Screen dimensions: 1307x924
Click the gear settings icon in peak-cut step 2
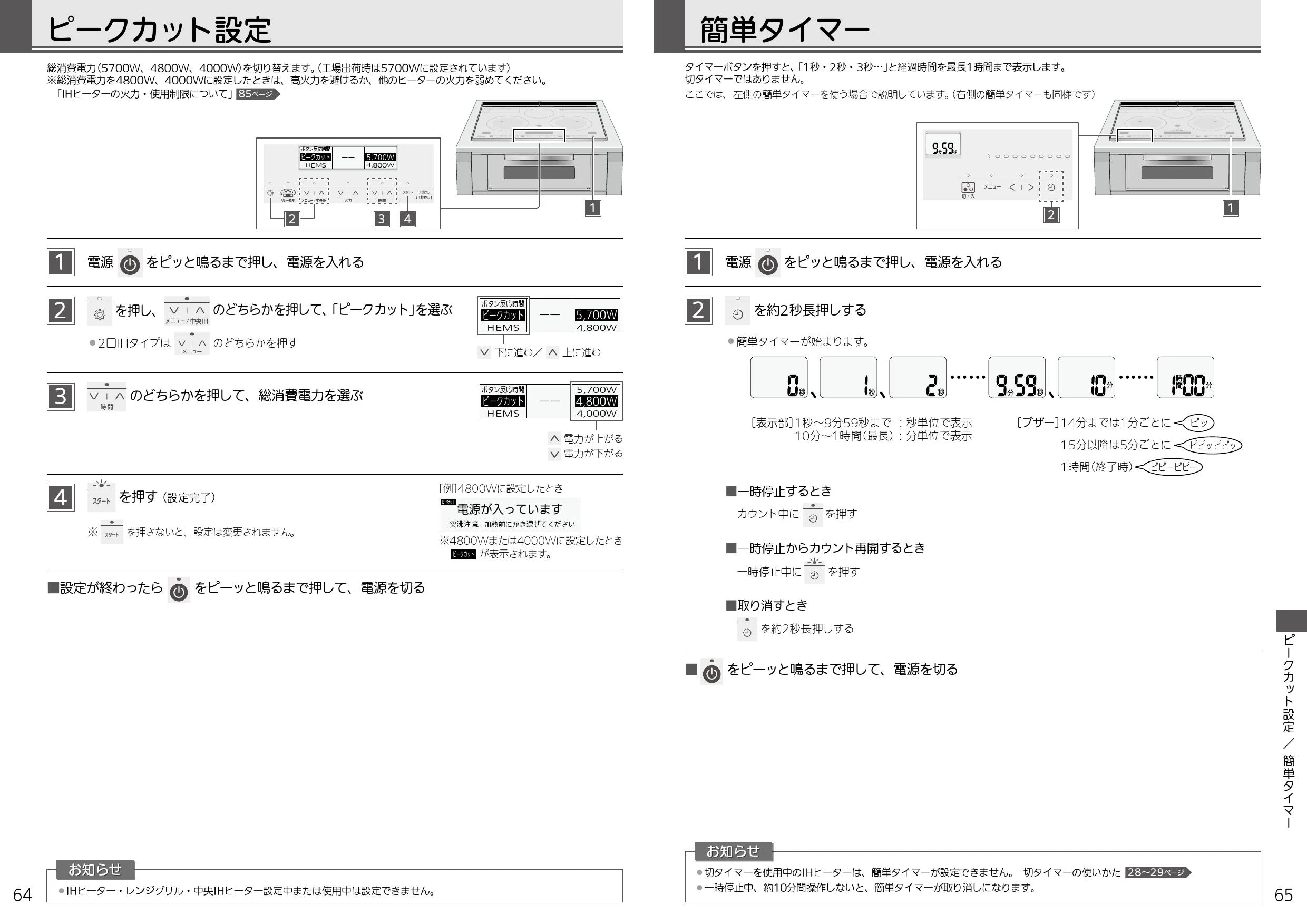point(100,311)
